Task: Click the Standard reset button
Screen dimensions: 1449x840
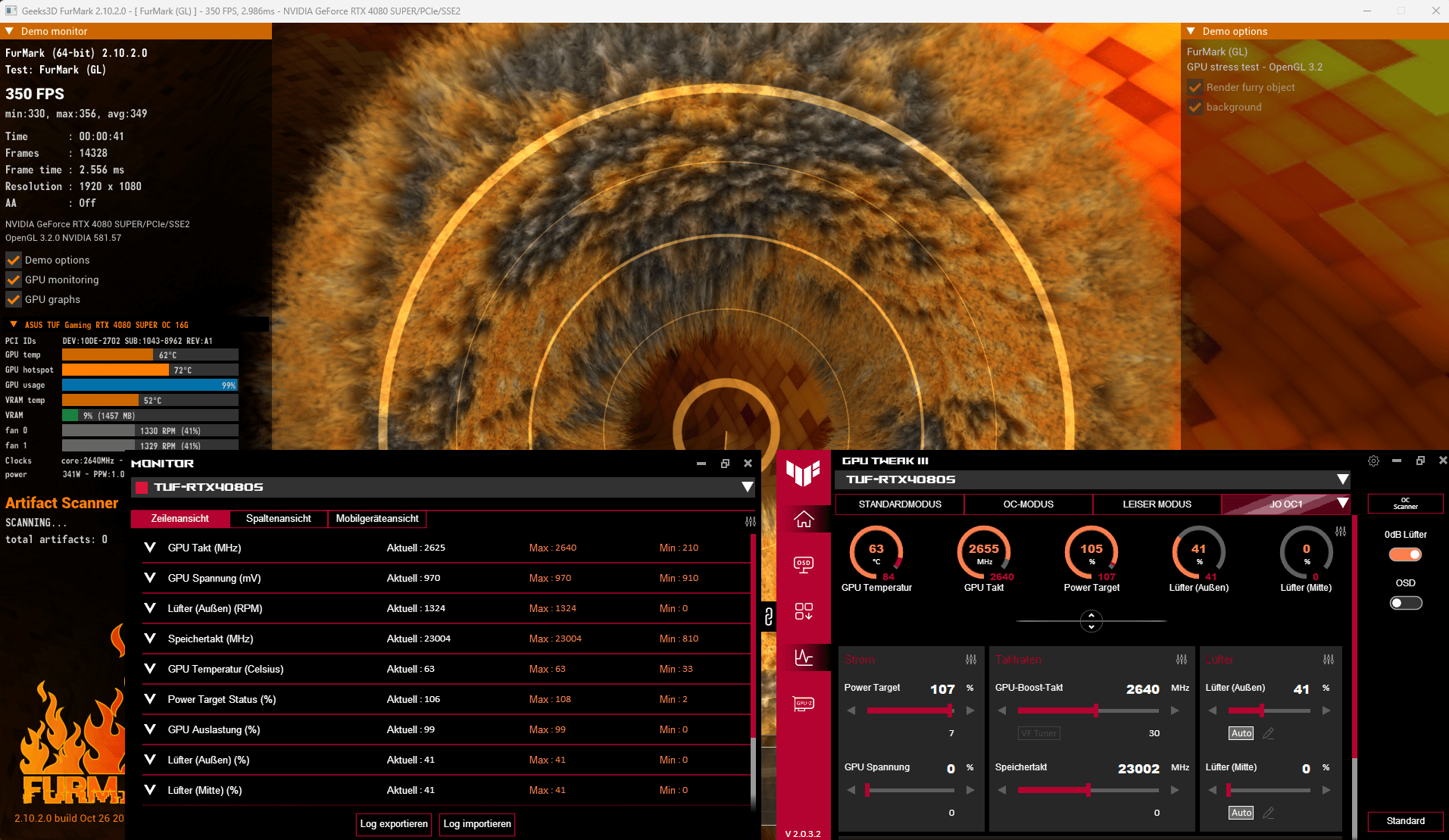Action: click(1406, 821)
